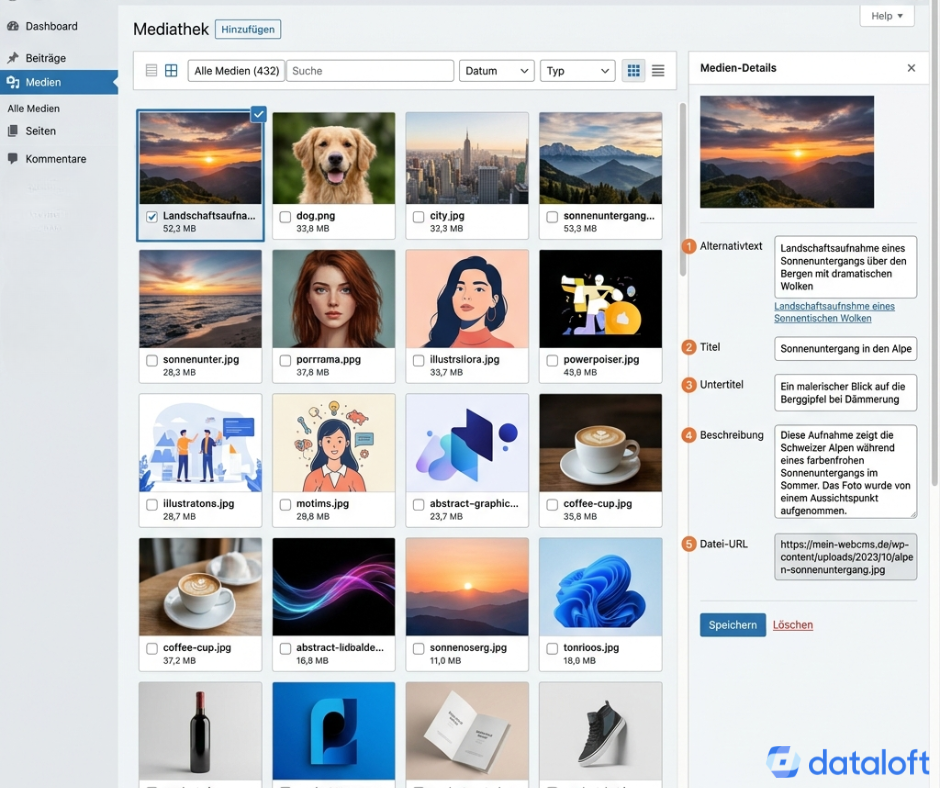Select the blue tile grid layout icon
940x788 pixels.
[x=634, y=71]
